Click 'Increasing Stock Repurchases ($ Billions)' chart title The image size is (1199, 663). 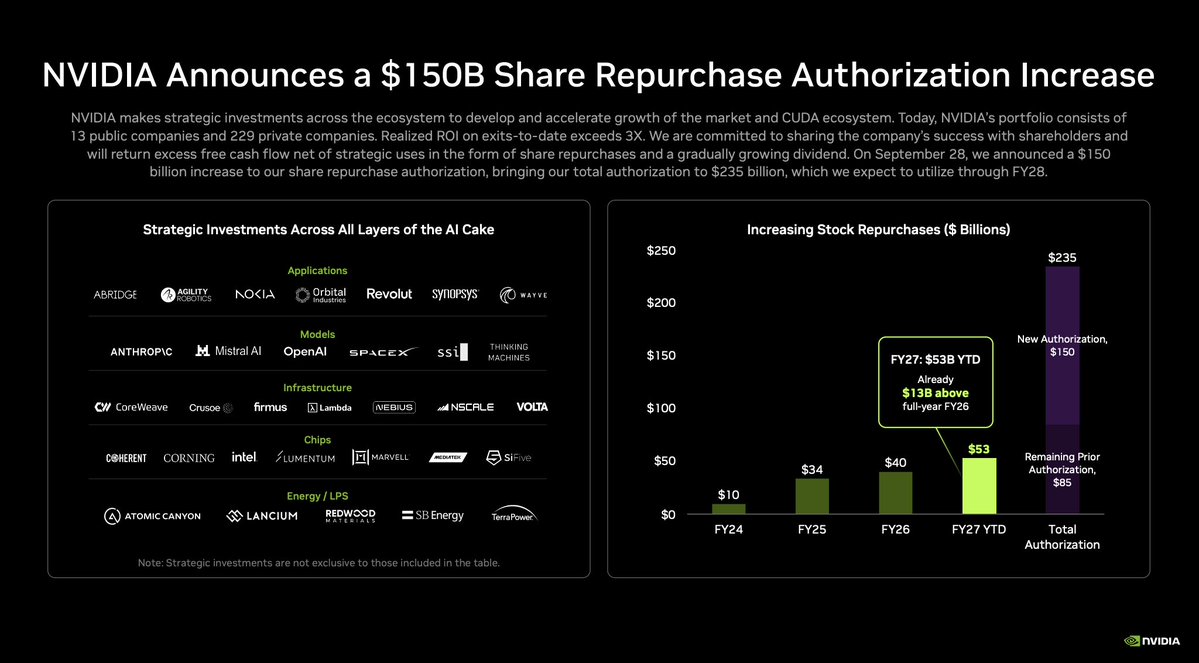pos(879,229)
